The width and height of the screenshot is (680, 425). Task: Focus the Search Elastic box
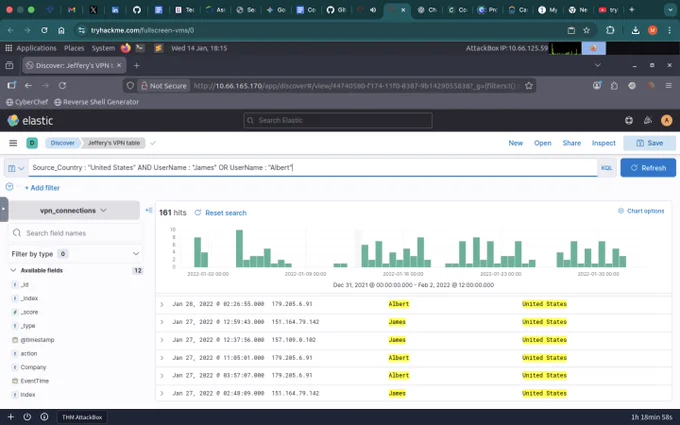tap(338, 121)
